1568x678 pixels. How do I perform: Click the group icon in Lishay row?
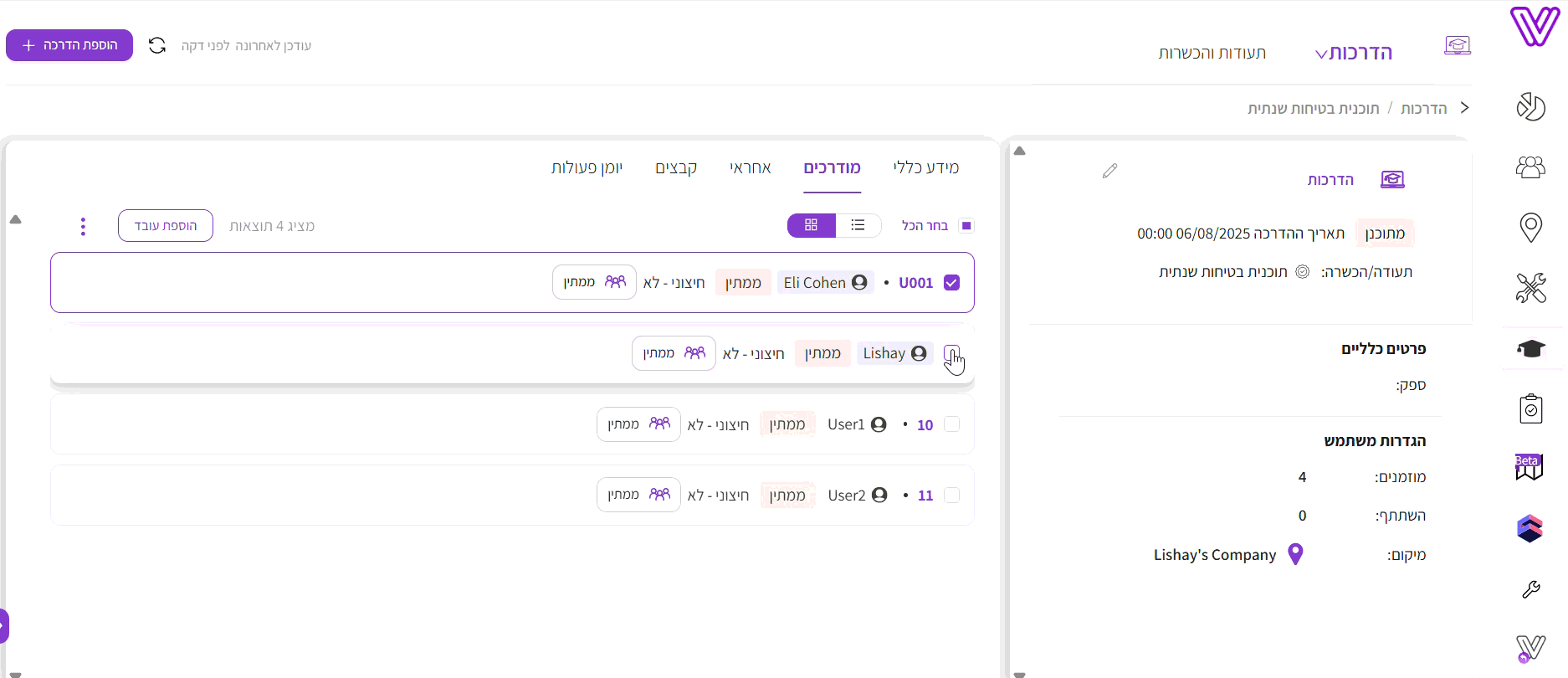point(694,353)
